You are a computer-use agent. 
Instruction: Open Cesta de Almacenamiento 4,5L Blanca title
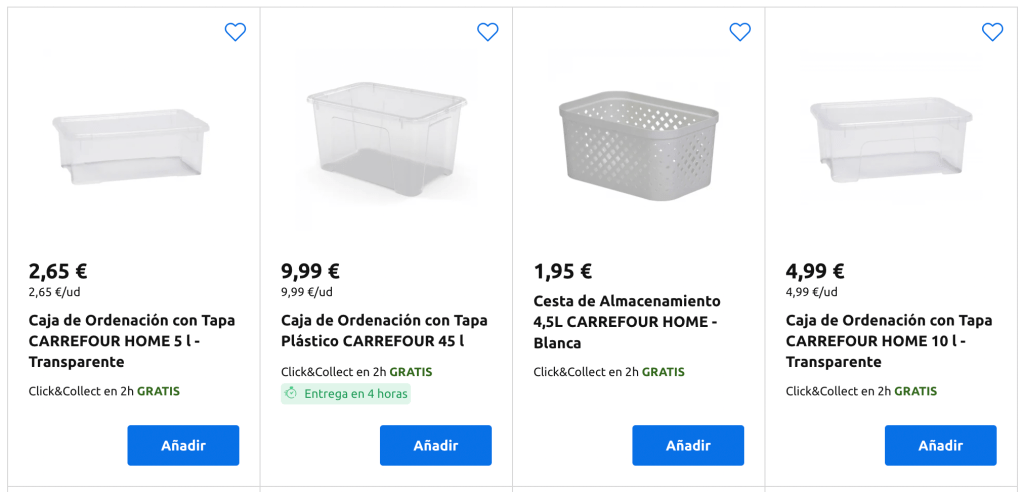pos(627,321)
